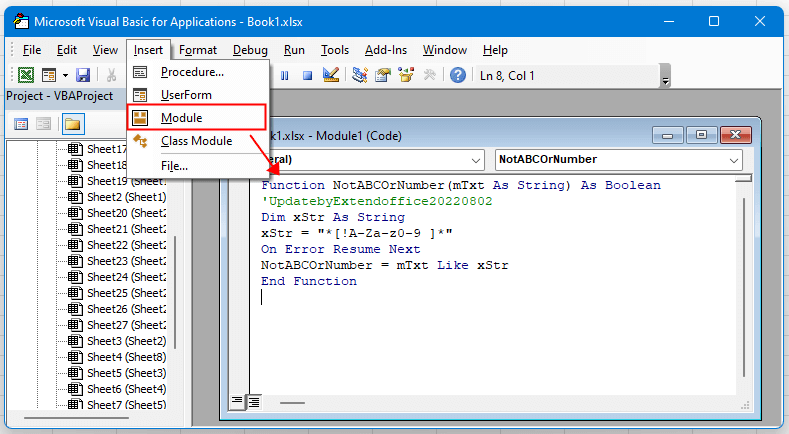Select Module from the Insert menu
The height and width of the screenshot is (434, 789).
tap(182, 118)
